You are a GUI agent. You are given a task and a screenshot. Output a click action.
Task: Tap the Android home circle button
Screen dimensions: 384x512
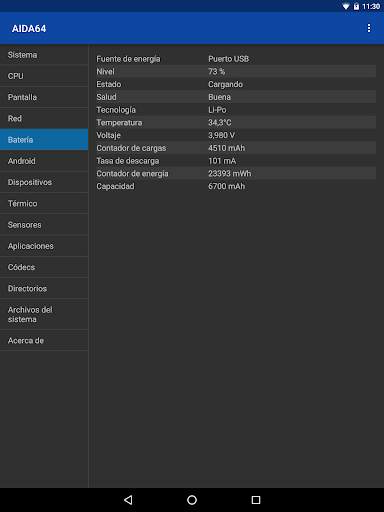192,500
